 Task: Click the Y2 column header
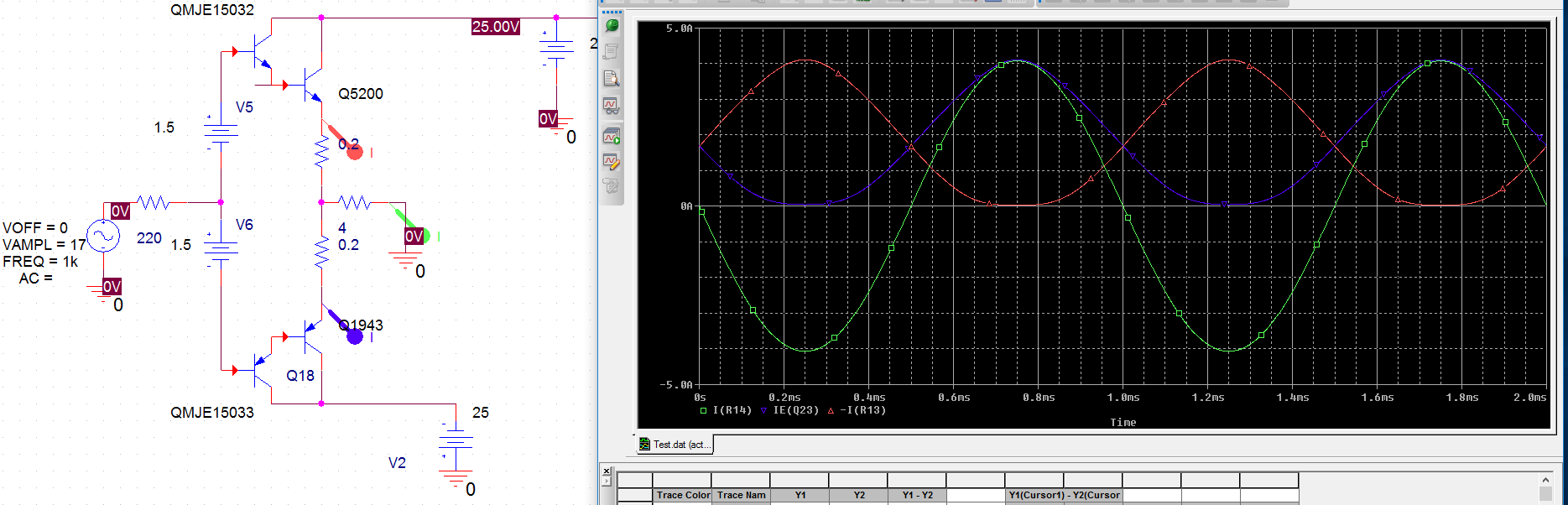(859, 495)
